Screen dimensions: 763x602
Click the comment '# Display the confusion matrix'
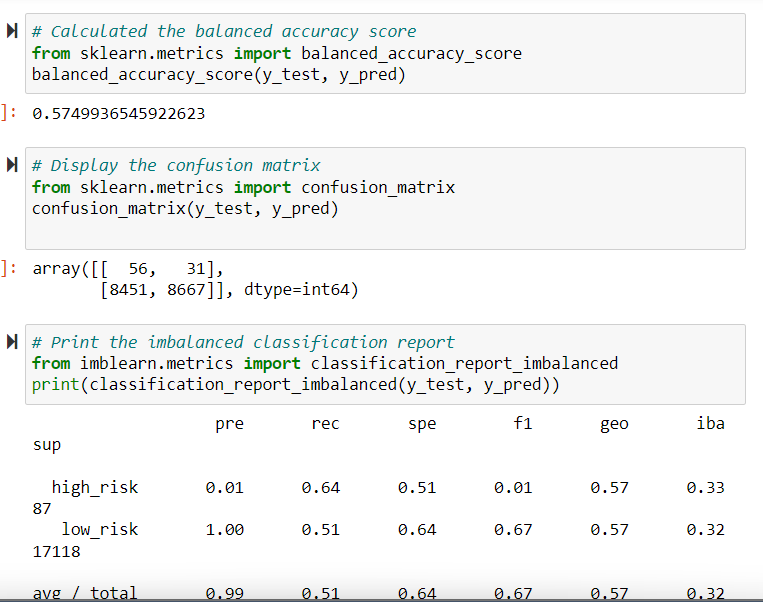tap(176, 165)
